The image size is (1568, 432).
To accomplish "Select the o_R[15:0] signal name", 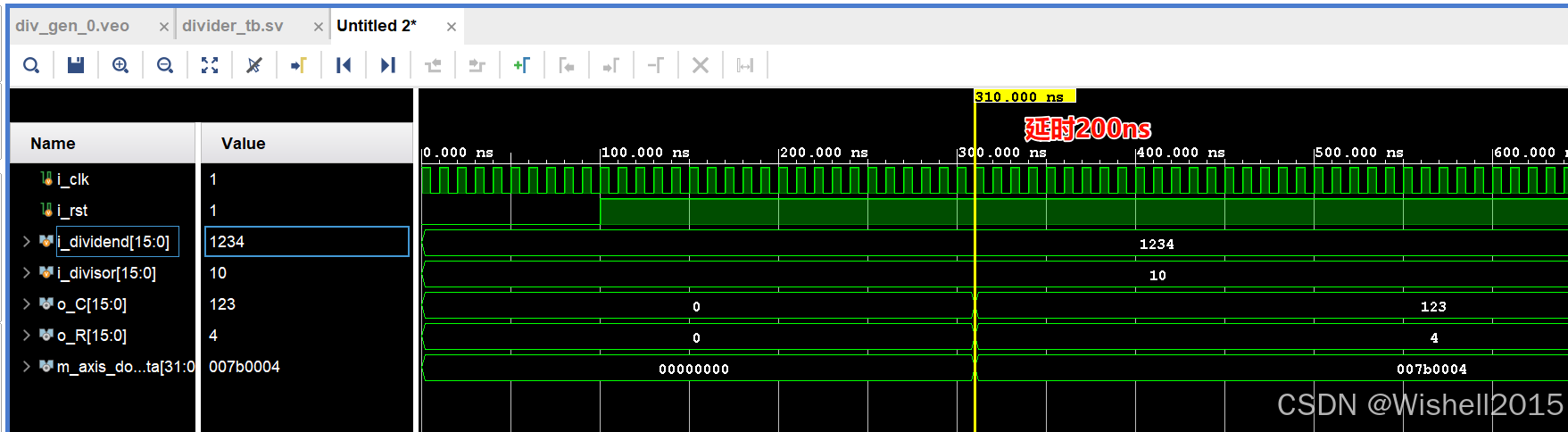I will [x=92, y=336].
